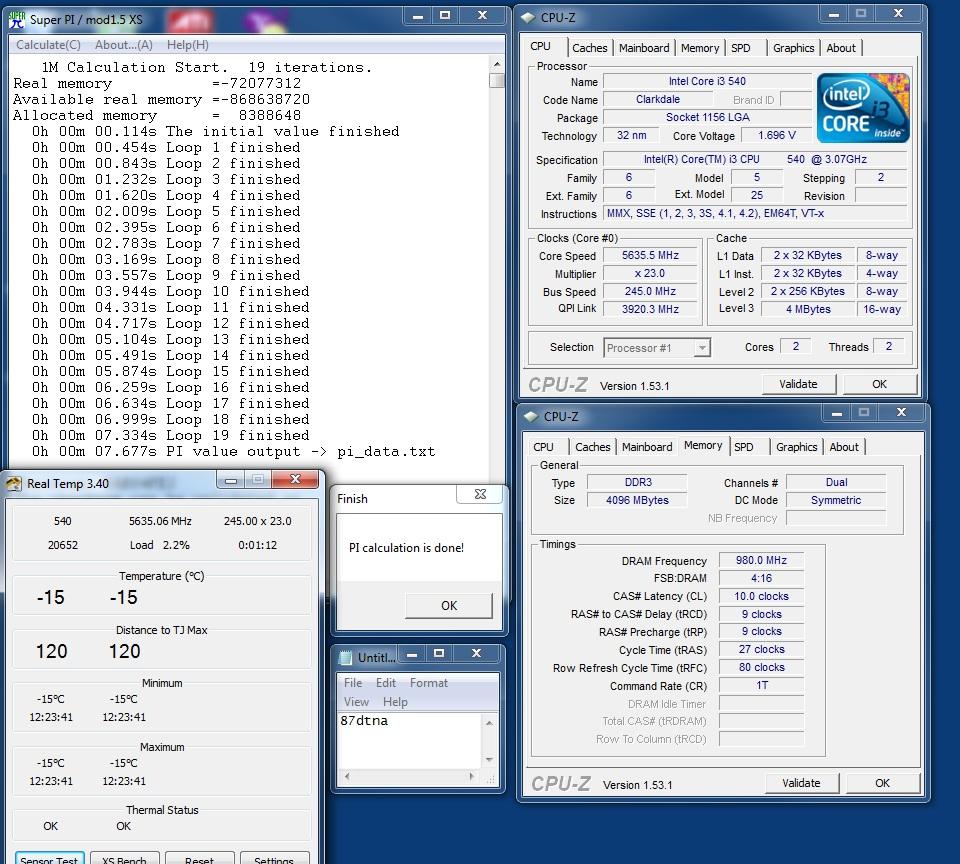Switch to CPU tab in lower CPU-Z

pyautogui.click(x=543, y=447)
